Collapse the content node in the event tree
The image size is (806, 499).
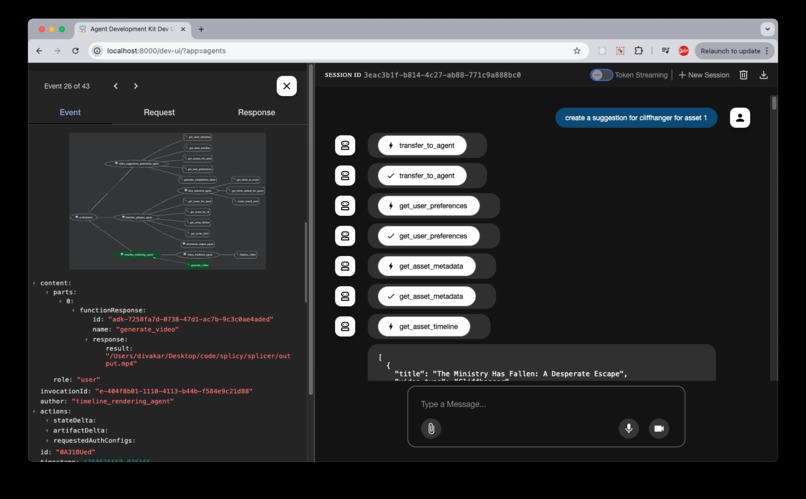(34, 283)
